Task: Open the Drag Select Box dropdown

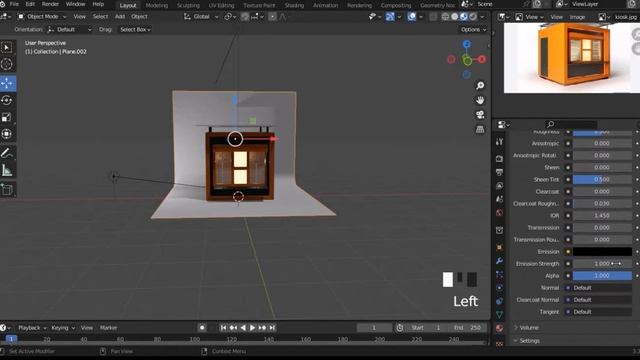Action: point(135,30)
